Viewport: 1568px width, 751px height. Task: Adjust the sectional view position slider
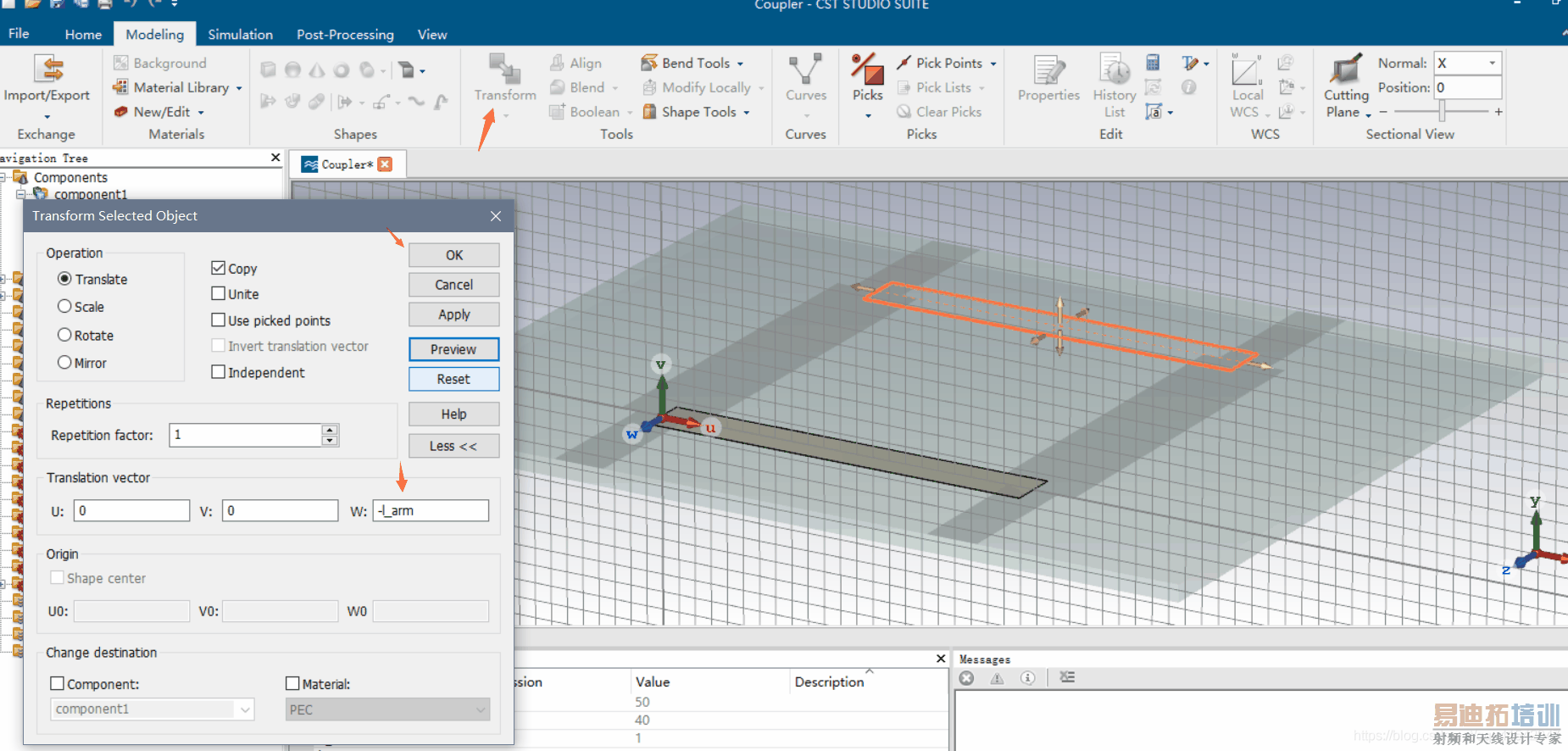point(1441,112)
